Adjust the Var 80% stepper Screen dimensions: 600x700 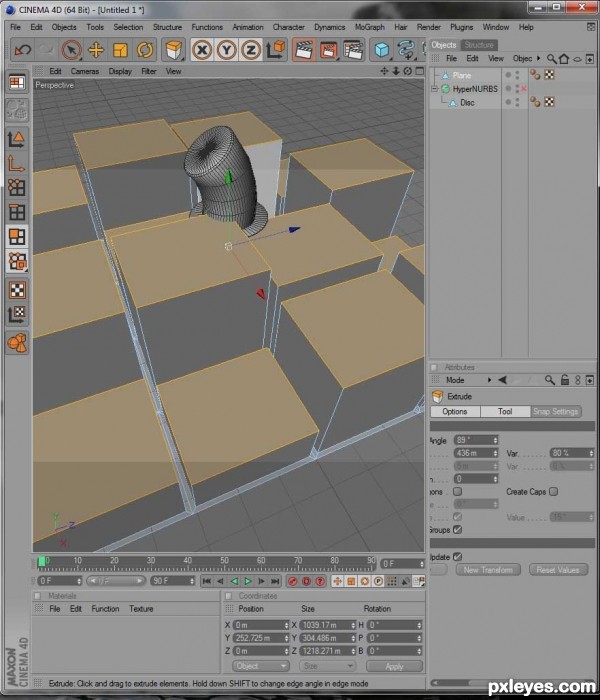(591, 453)
